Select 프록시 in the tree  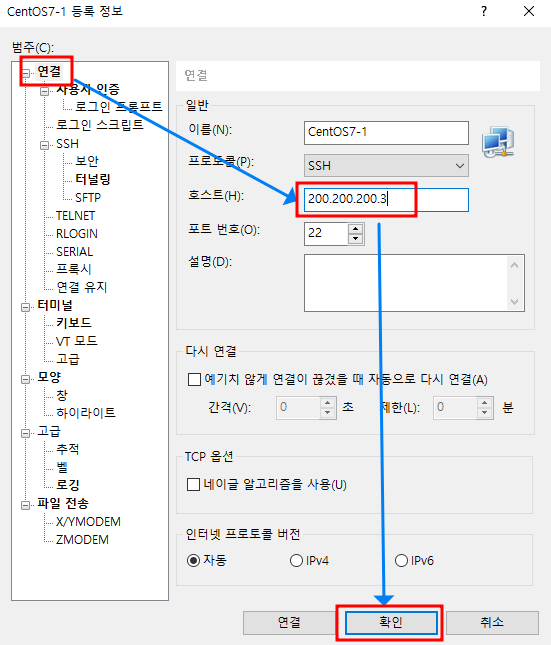point(73,269)
